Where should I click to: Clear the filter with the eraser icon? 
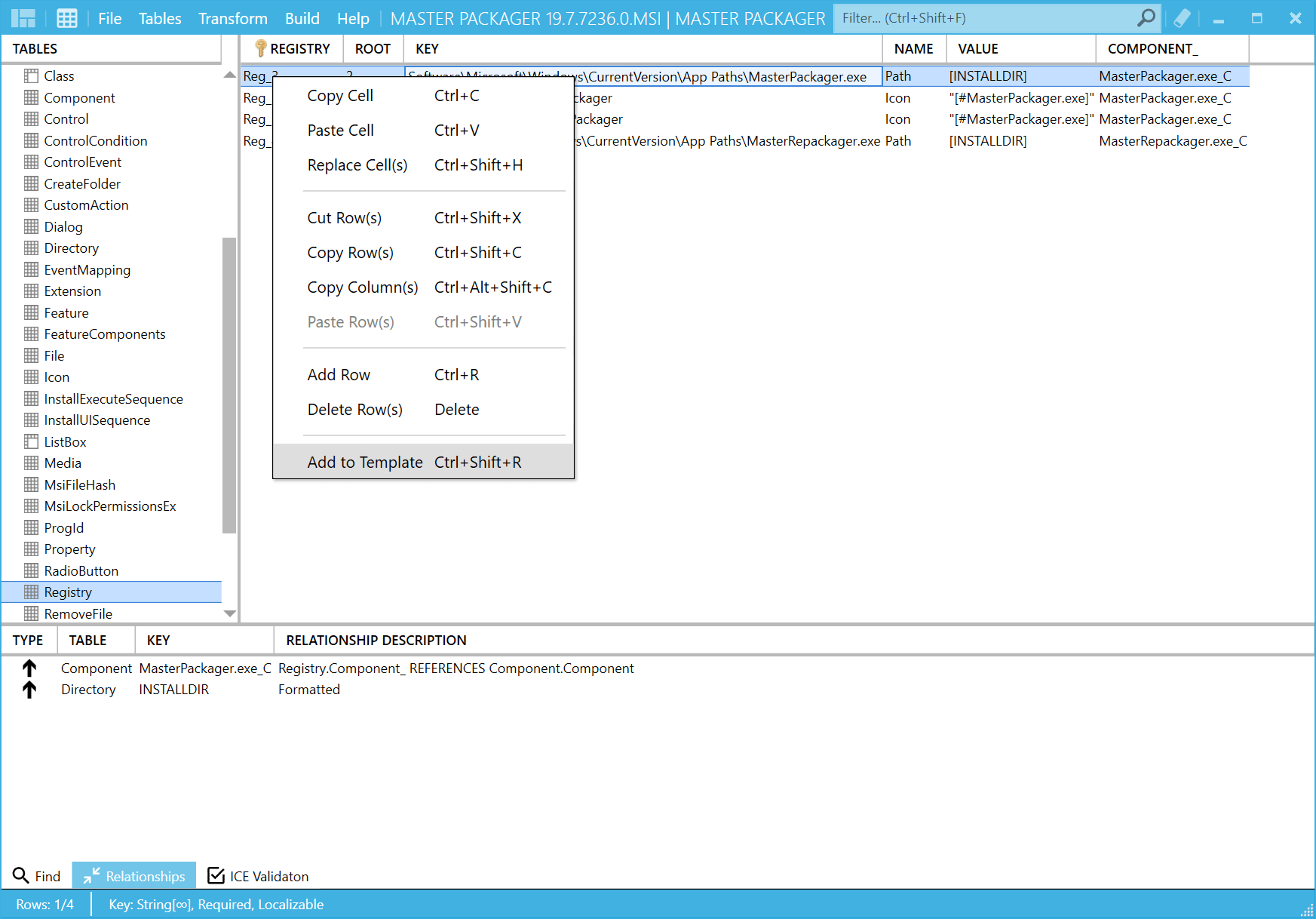(x=1181, y=17)
